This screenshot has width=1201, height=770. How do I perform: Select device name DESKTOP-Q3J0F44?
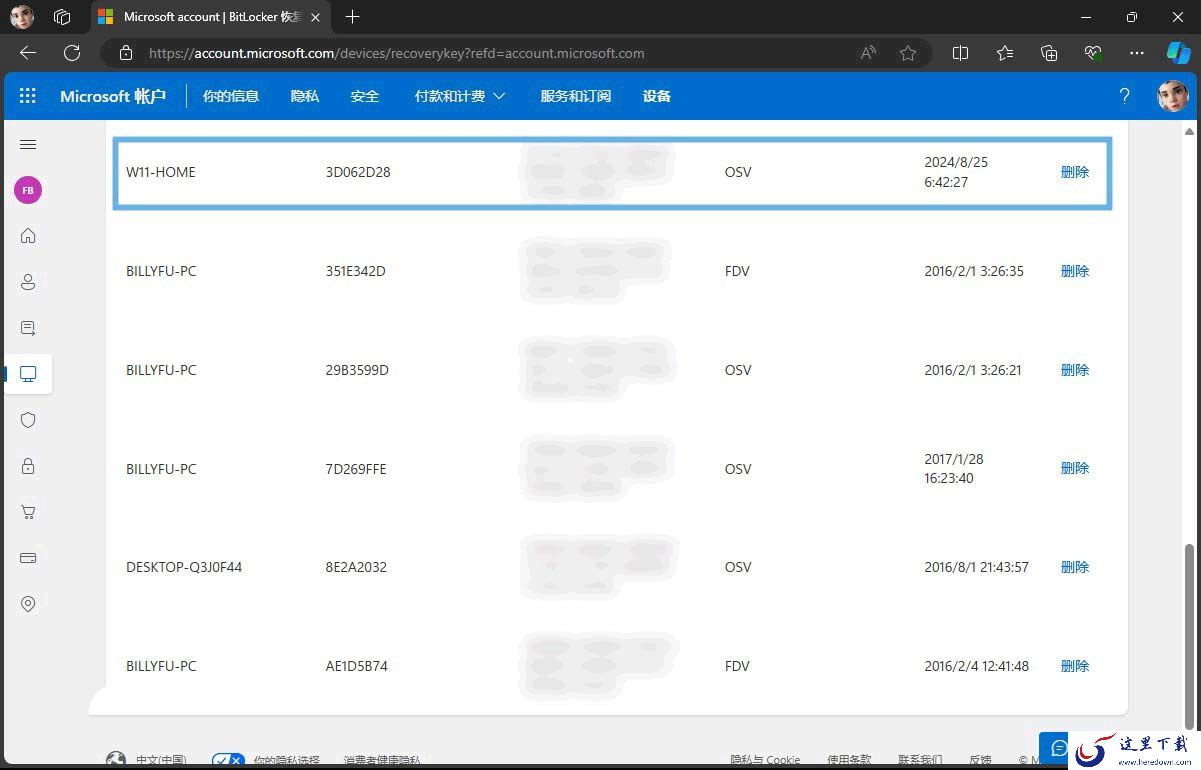pyautogui.click(x=184, y=567)
